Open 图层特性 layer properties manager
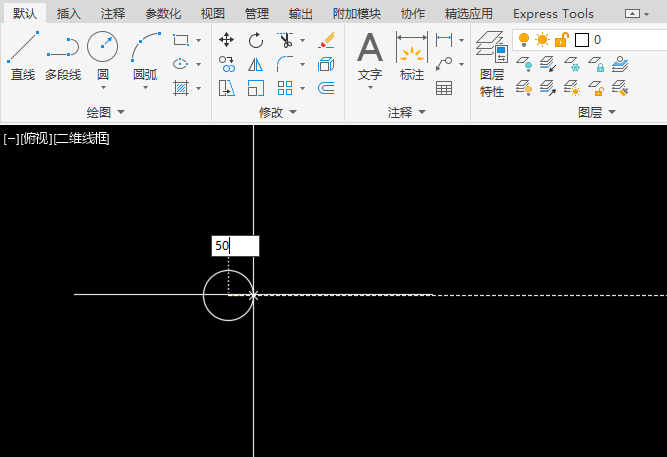 [491, 65]
